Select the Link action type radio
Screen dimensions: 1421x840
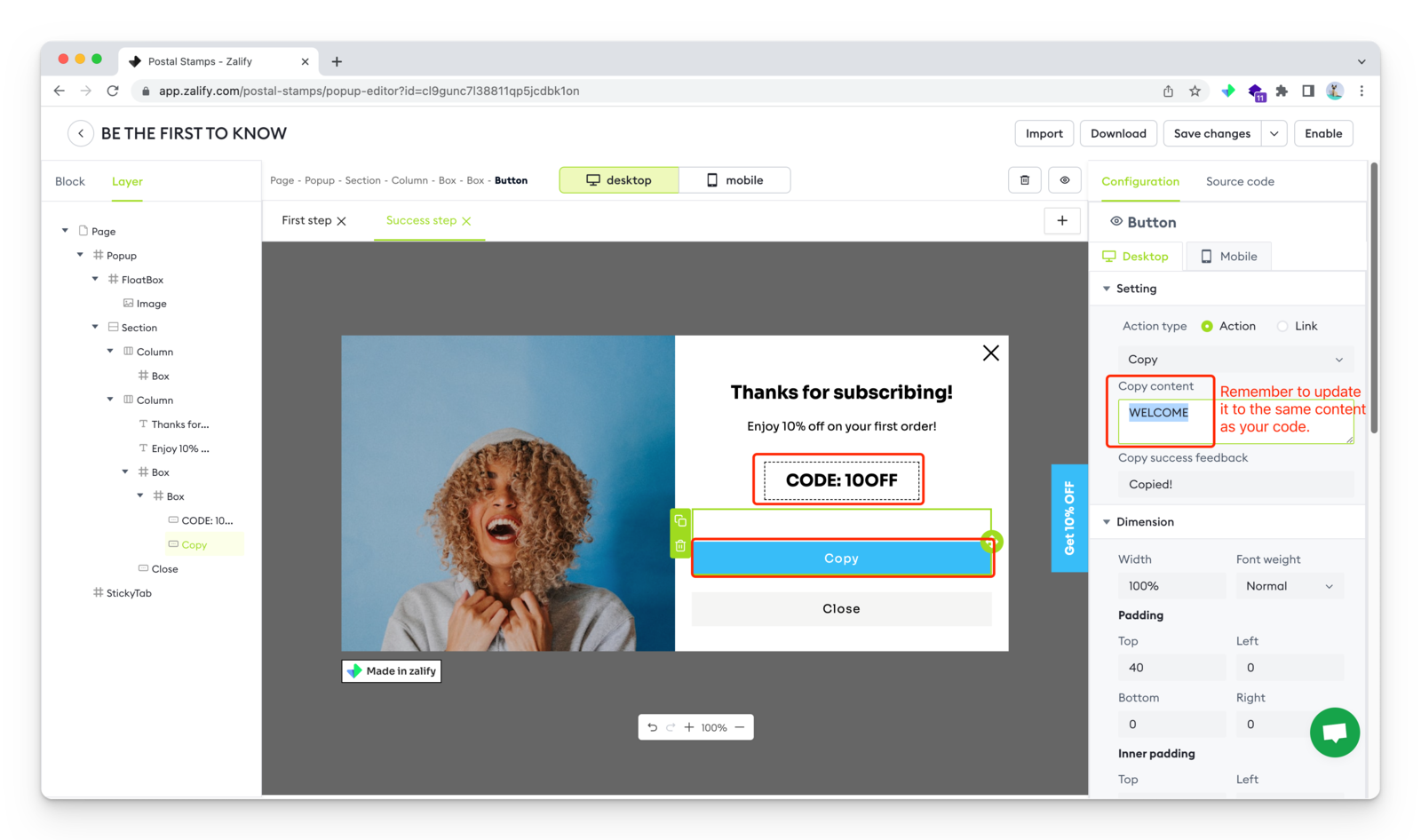point(1282,327)
